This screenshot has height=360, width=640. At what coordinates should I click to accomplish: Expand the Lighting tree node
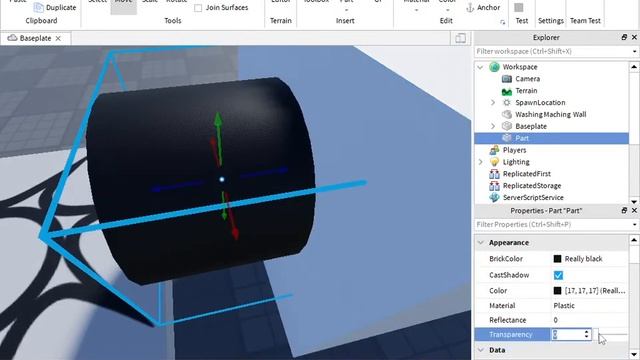pyautogui.click(x=481, y=162)
